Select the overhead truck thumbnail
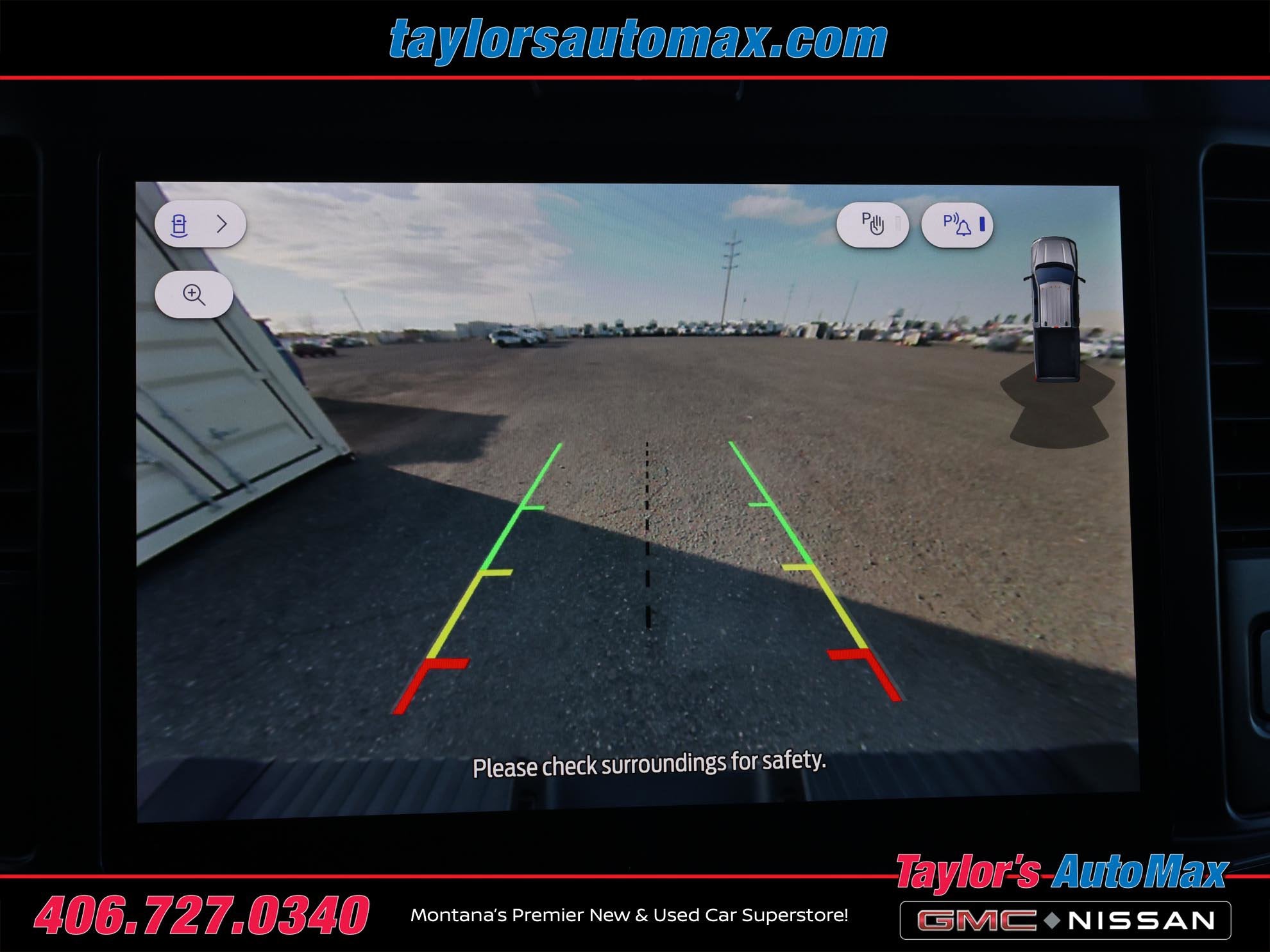The height and width of the screenshot is (952, 1270). tap(1056, 309)
